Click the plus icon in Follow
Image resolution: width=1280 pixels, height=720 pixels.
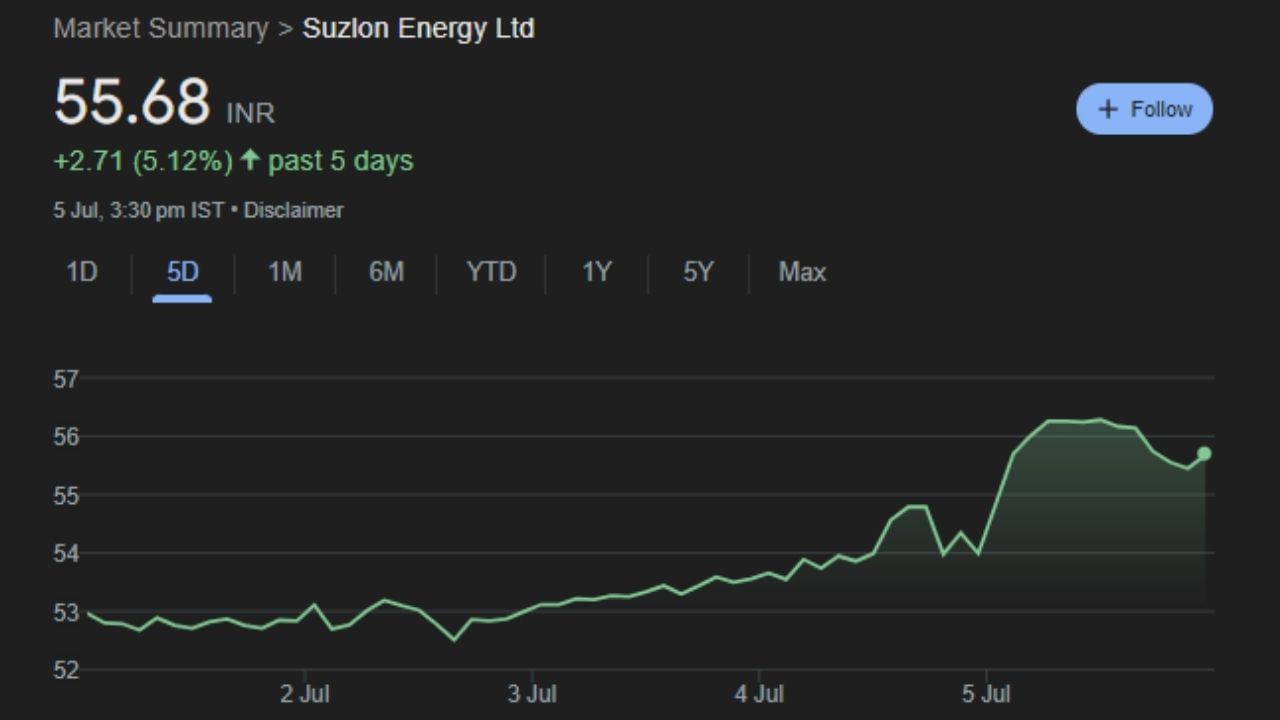[x=1107, y=109]
